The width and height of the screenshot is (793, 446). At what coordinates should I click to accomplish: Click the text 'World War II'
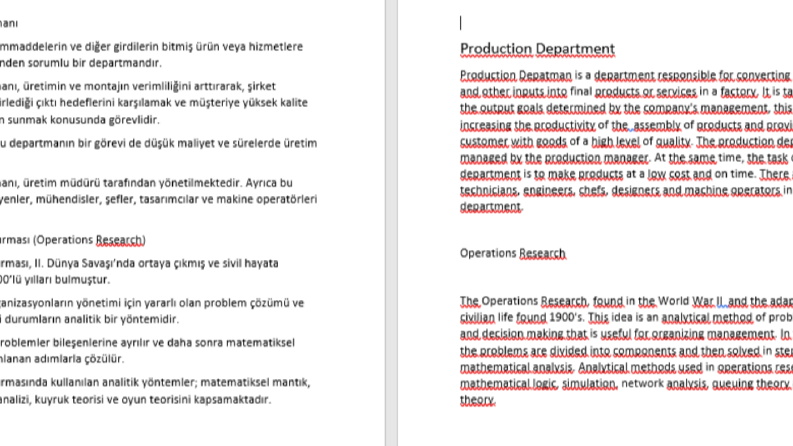pos(692,301)
